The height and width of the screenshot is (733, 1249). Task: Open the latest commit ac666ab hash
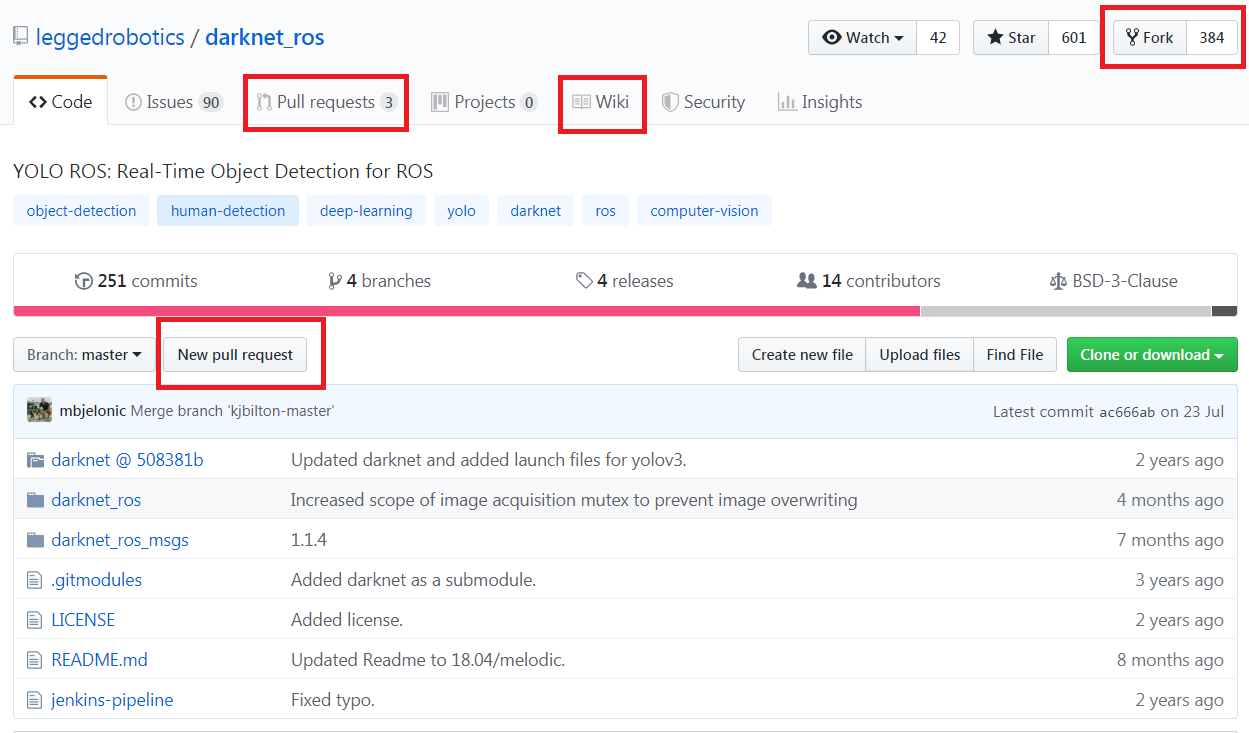pyautogui.click(x=1127, y=412)
